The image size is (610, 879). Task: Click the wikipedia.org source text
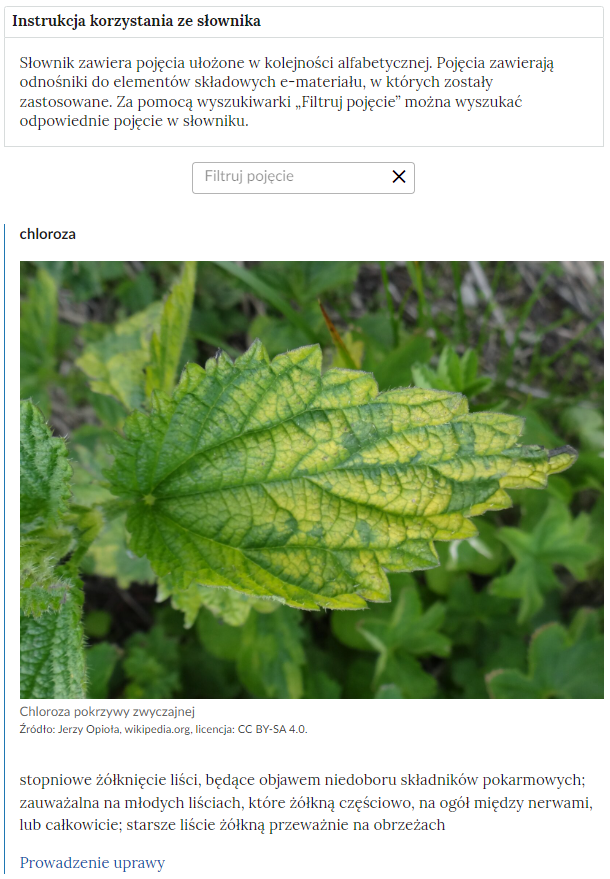point(158,729)
